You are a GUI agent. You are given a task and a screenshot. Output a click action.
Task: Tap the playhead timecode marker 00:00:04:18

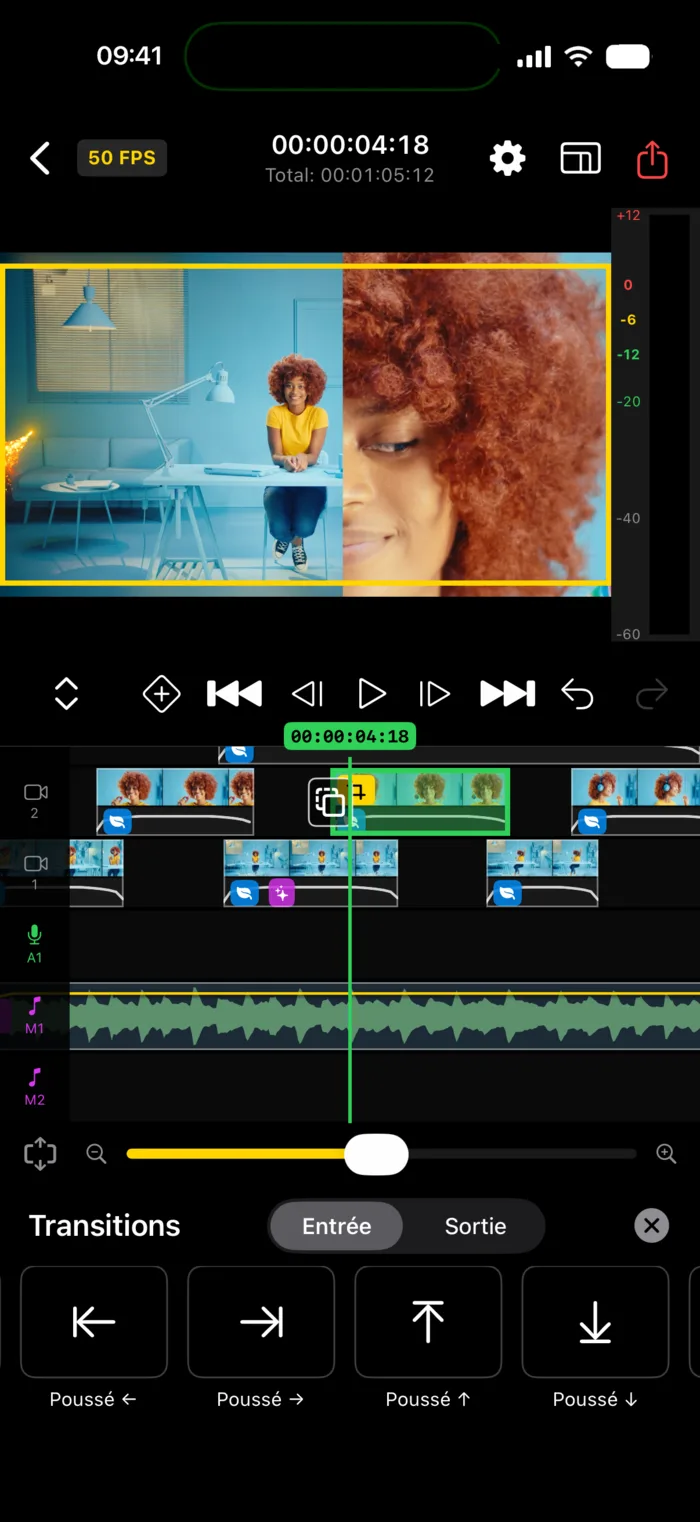349,737
